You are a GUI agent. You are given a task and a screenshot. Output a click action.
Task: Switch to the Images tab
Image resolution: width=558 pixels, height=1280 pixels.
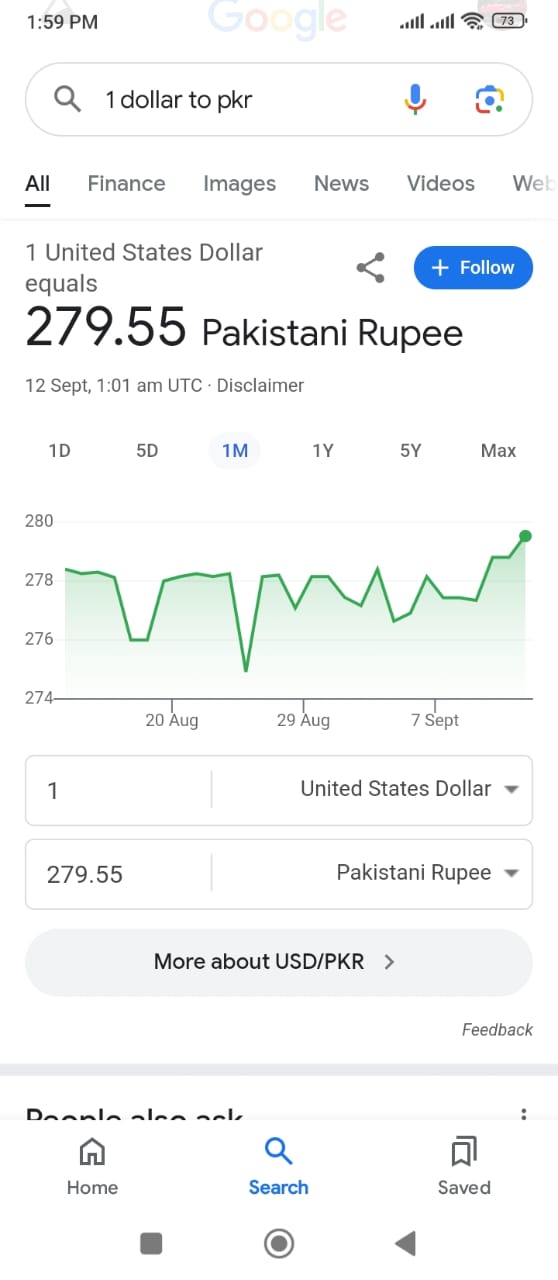[239, 184]
